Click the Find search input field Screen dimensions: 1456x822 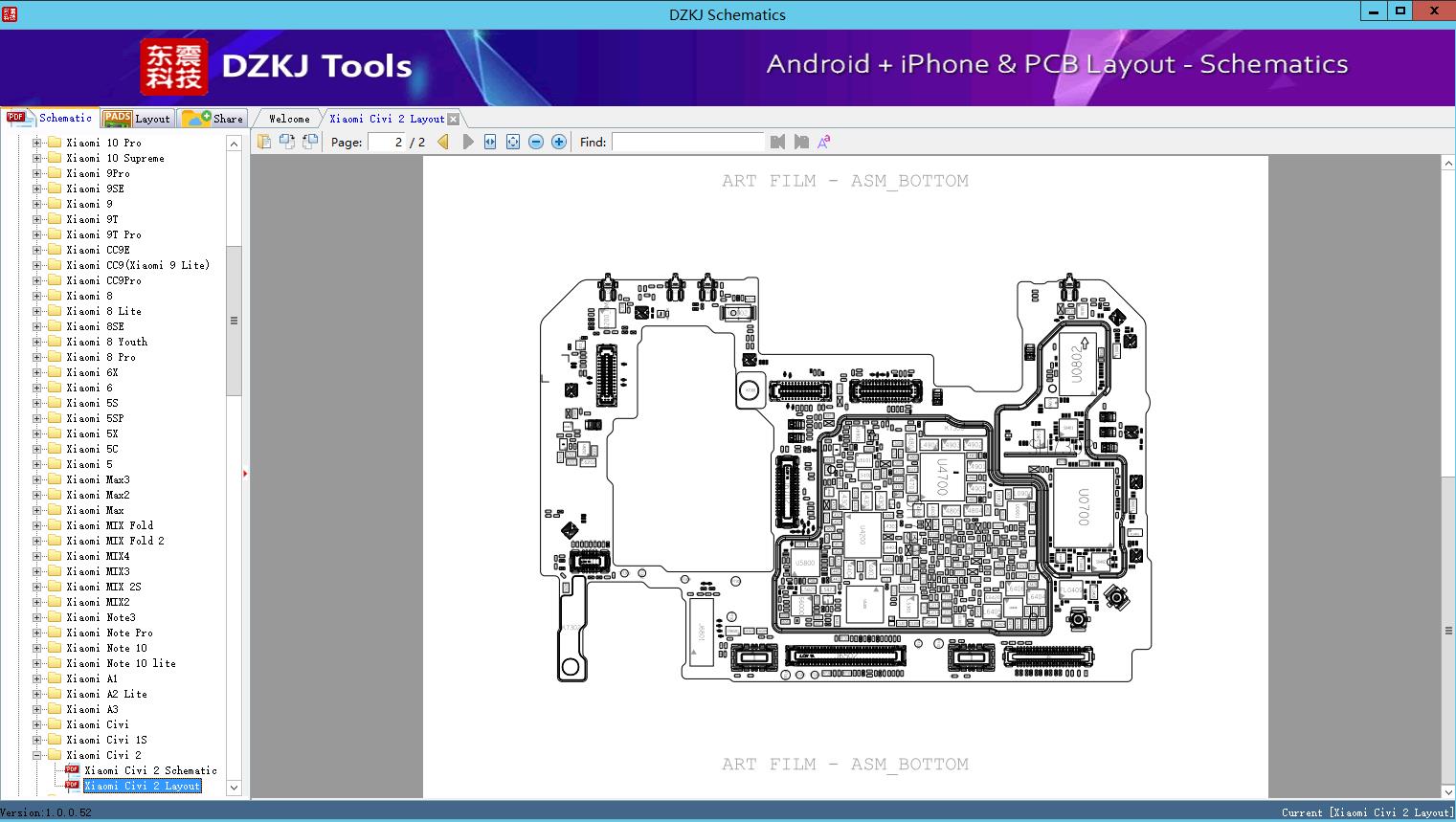coord(688,142)
